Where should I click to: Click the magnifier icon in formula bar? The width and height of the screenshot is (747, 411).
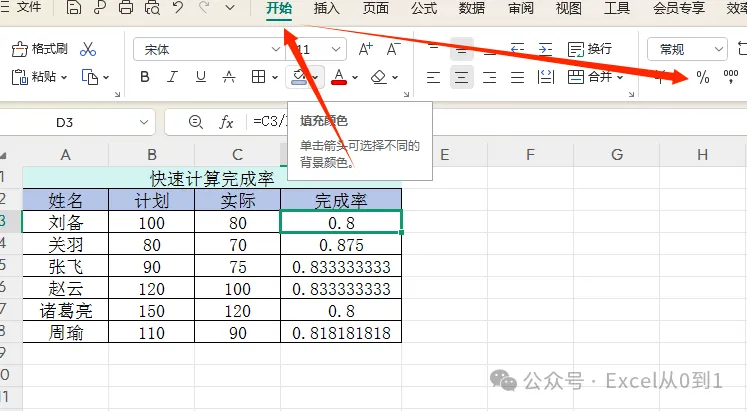point(195,122)
